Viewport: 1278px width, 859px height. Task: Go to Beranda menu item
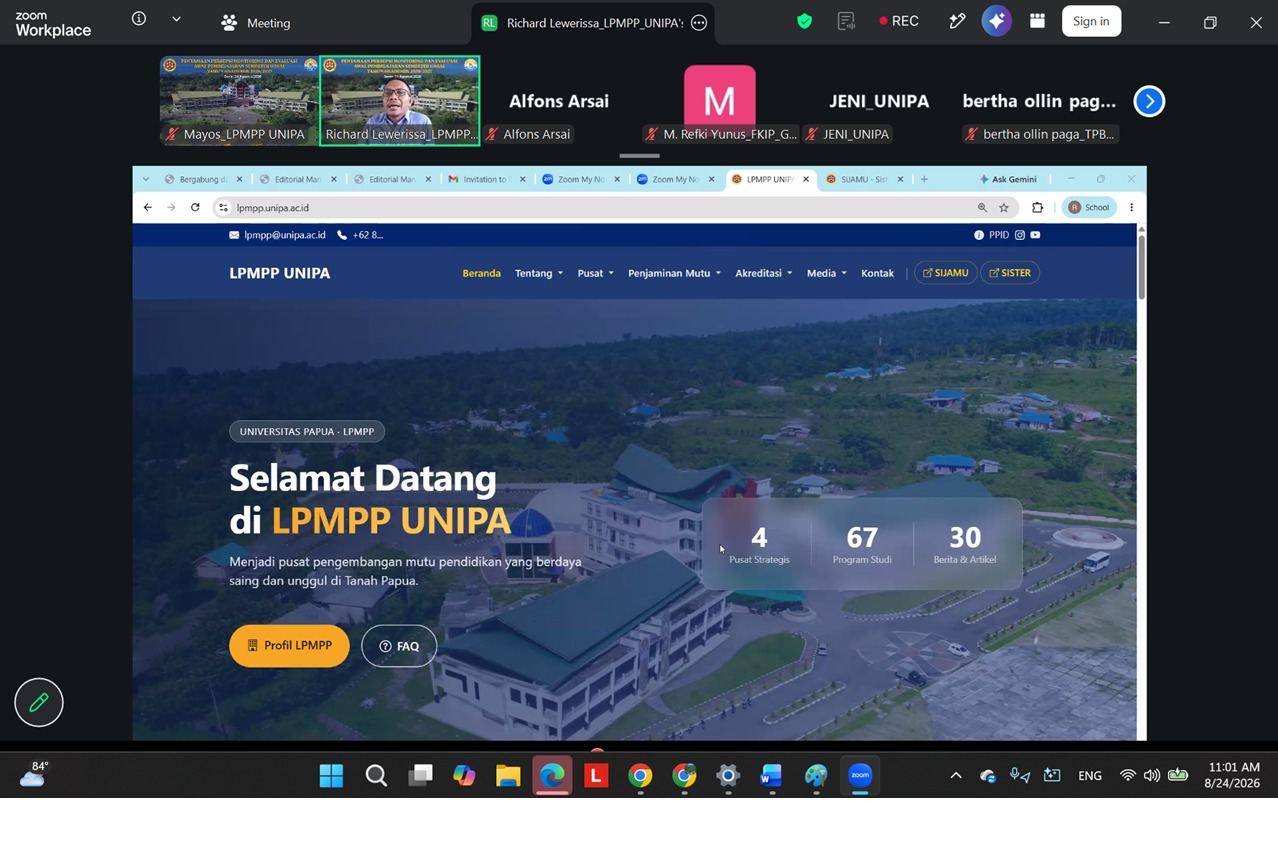481,273
